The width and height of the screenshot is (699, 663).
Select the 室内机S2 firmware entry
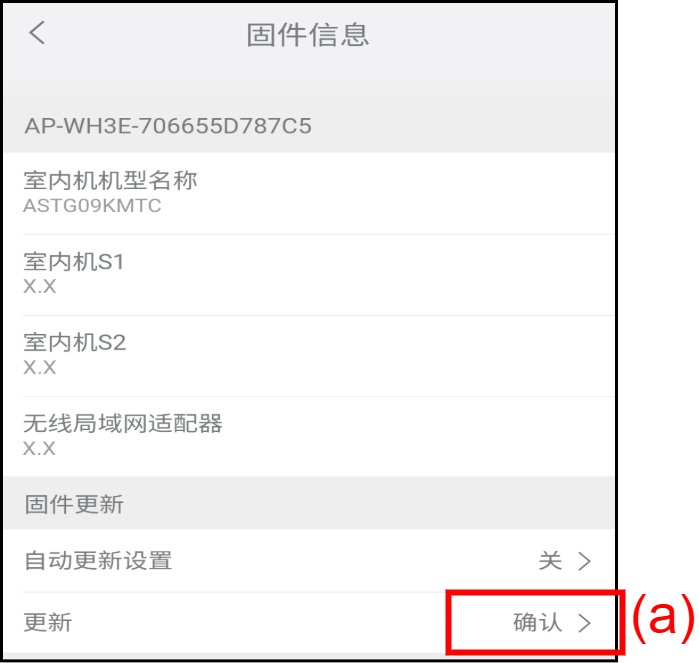click(309, 356)
